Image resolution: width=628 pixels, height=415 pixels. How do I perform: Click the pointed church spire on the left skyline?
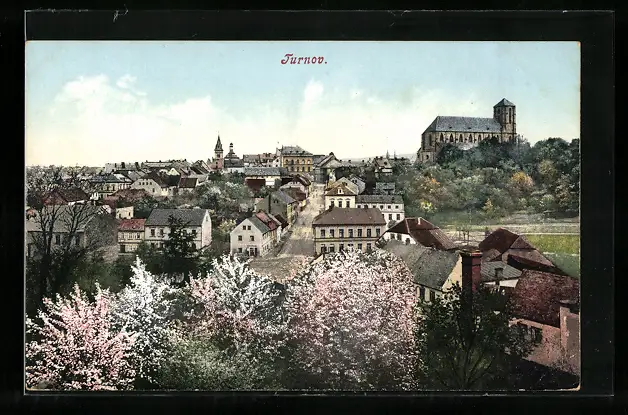click(218, 147)
